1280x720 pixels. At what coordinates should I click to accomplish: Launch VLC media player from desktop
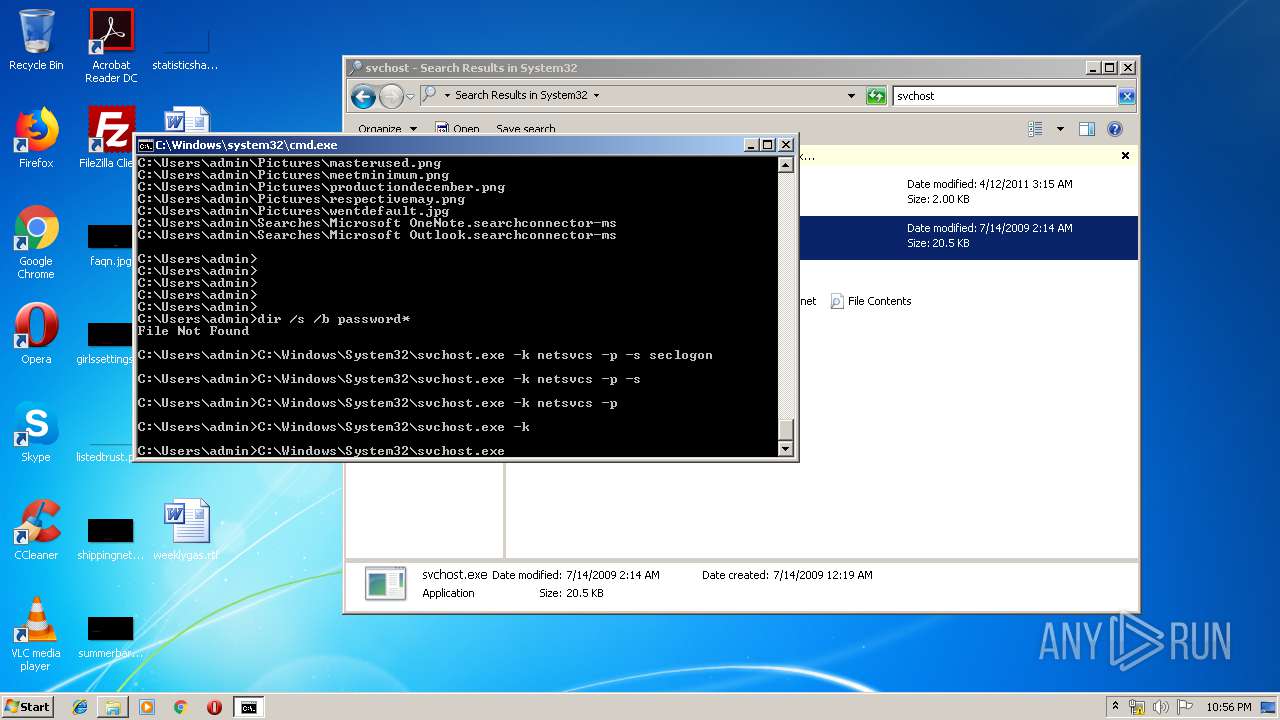click(36, 633)
